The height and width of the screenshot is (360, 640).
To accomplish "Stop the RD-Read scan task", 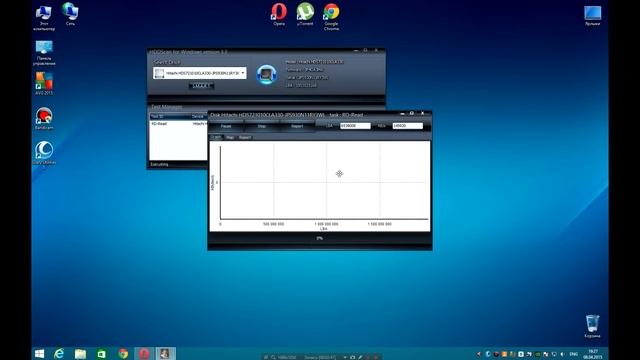I will coord(262,126).
